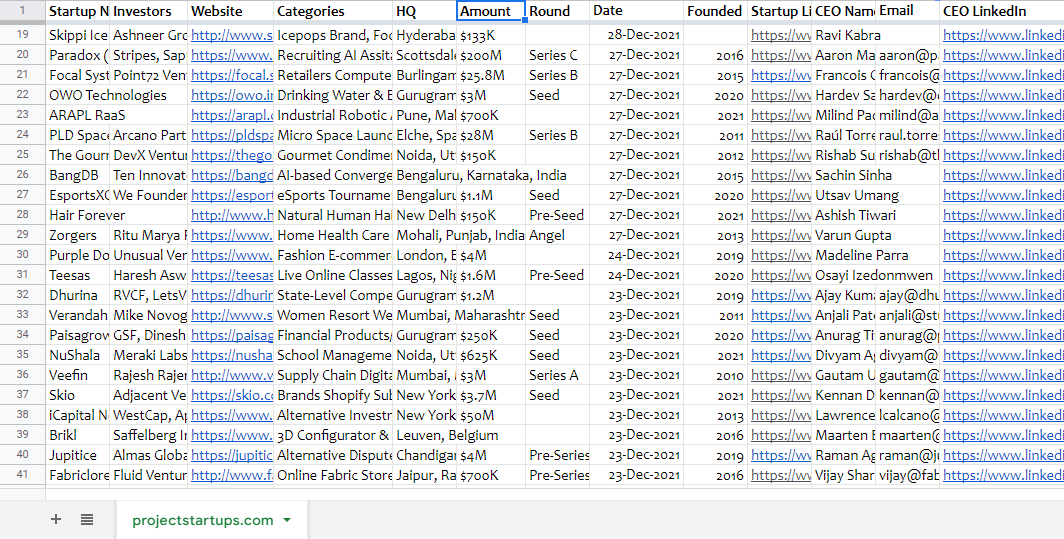This screenshot has height=539, width=1064.
Task: Select Founded 2016 cell in Paradox row
Action: tap(715, 55)
